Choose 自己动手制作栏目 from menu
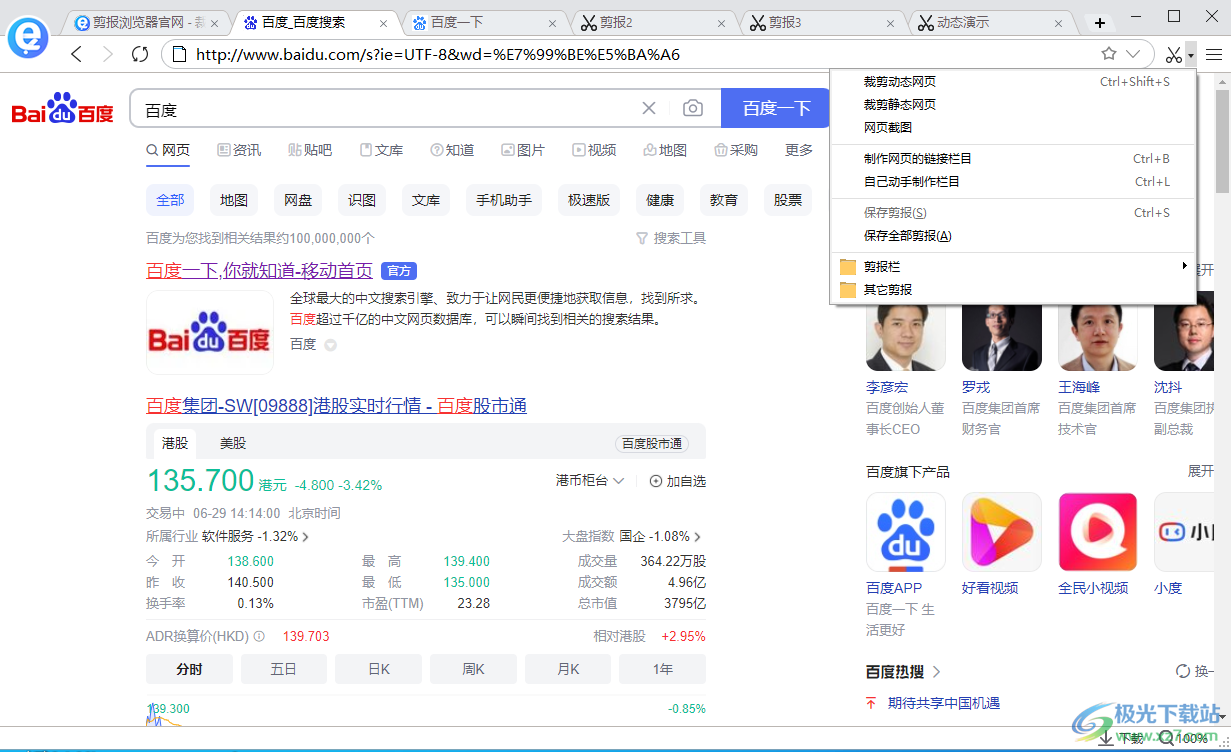This screenshot has height=752, width=1231. click(1013, 181)
